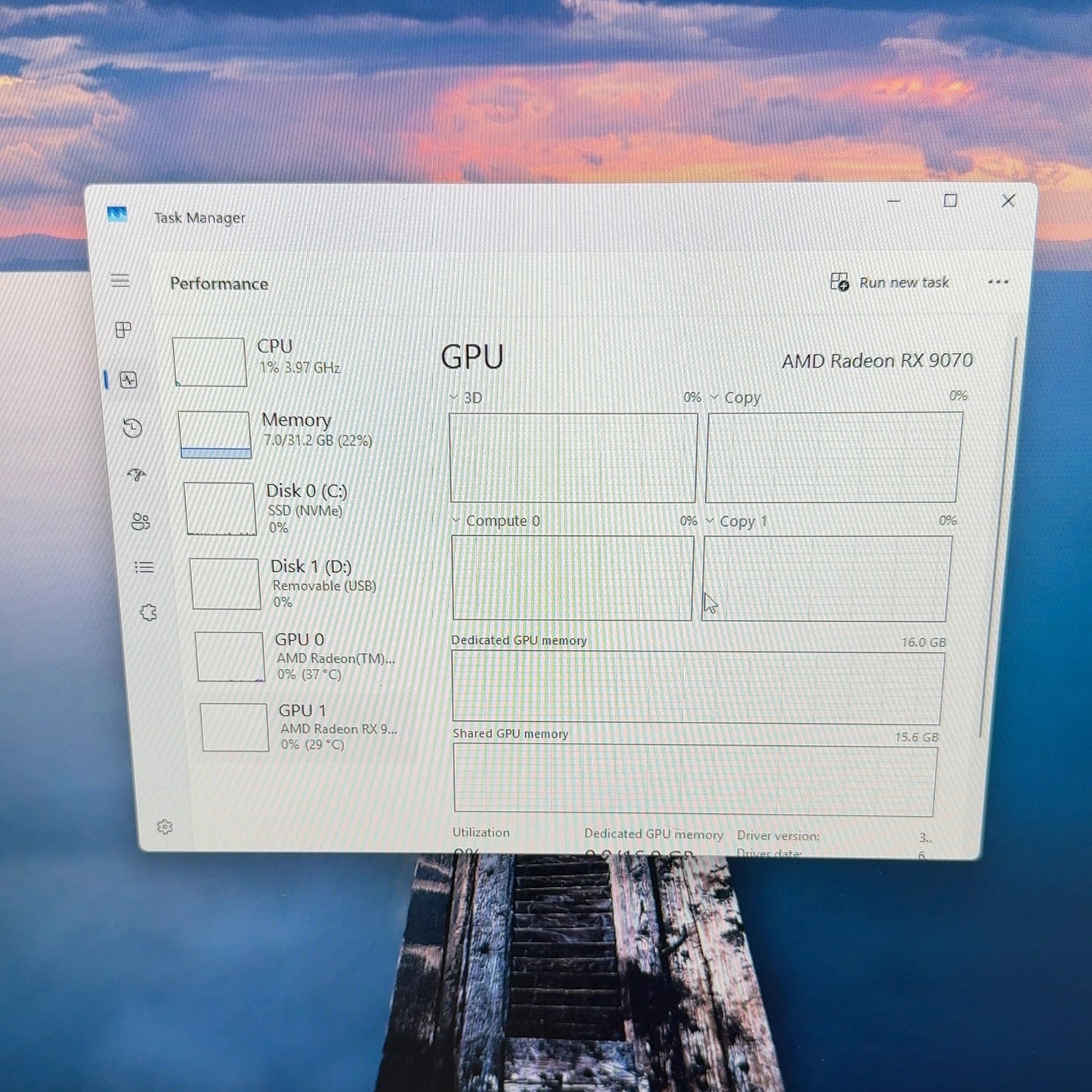The image size is (1092, 1092).
Task: Click the 7.0/31.2 GB (22%) memory value
Action: pos(317,440)
